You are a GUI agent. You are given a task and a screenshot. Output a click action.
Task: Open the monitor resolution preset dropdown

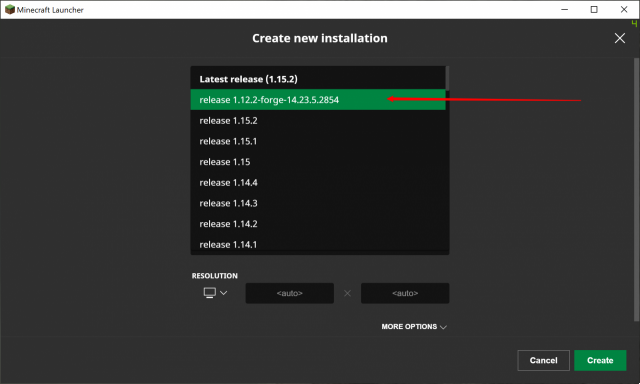(x=215, y=293)
